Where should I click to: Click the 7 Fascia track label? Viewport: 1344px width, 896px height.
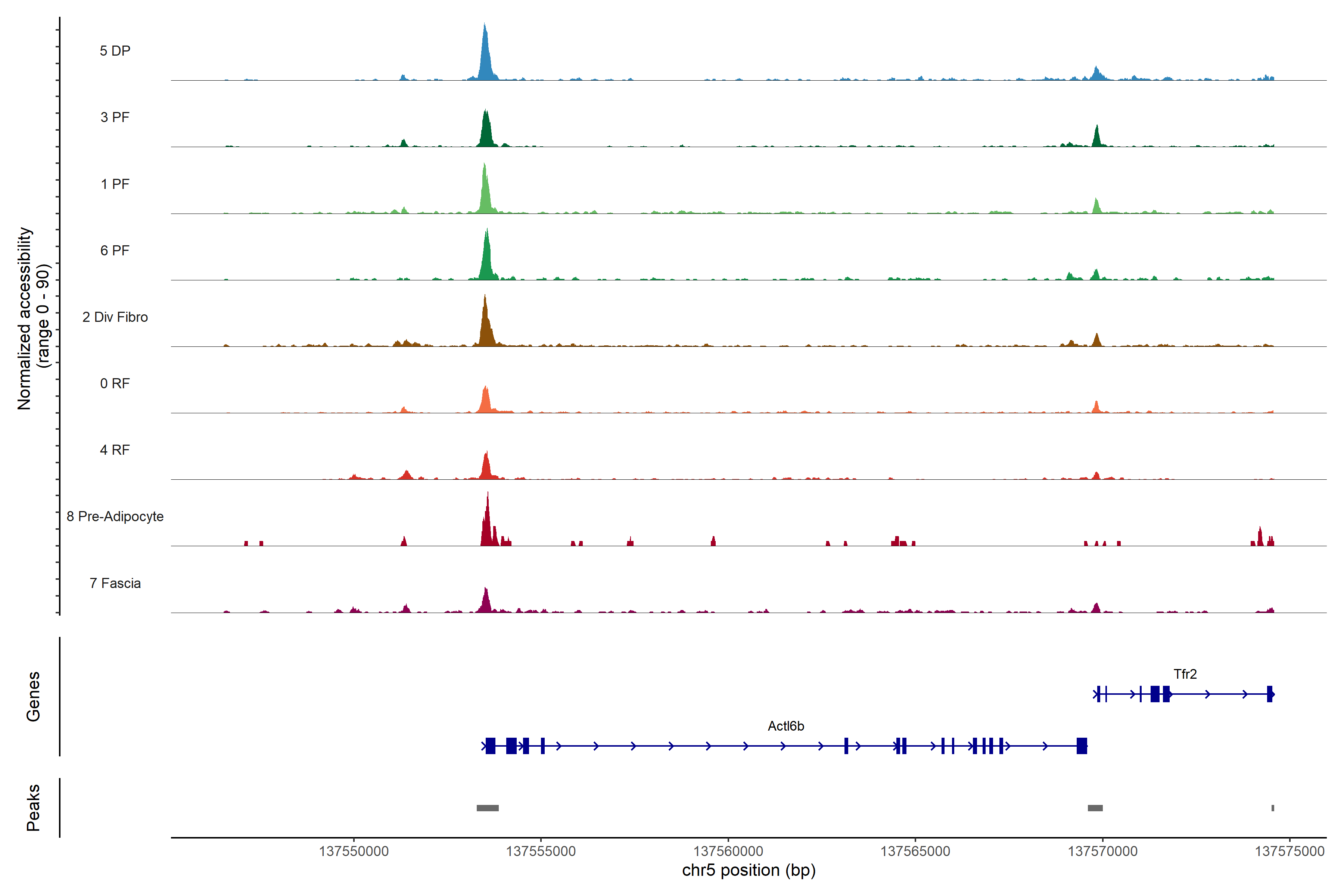click(115, 584)
